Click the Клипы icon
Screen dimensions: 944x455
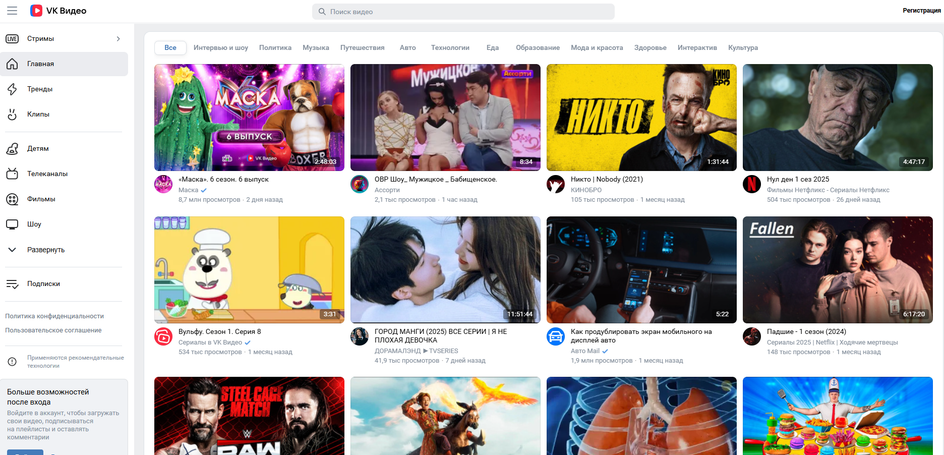(x=12, y=114)
